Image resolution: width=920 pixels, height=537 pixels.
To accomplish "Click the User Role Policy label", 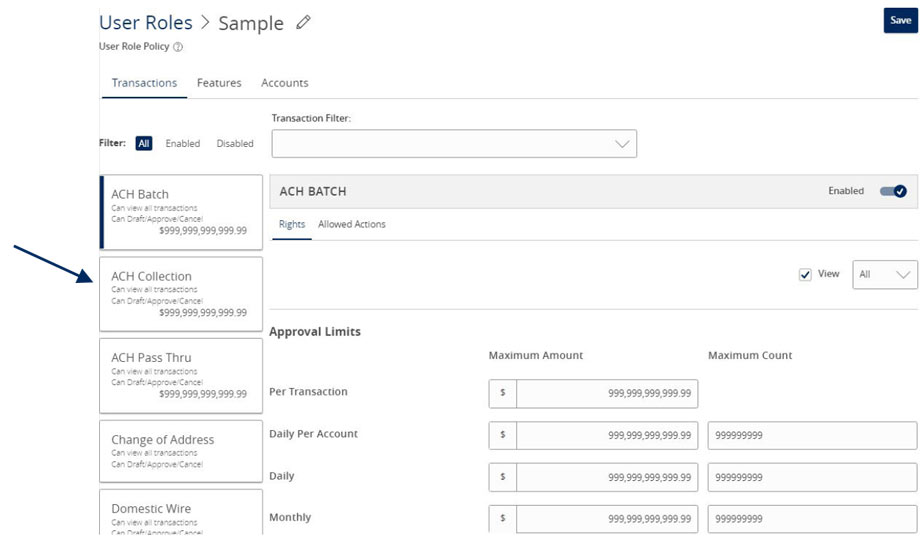I will (134, 46).
